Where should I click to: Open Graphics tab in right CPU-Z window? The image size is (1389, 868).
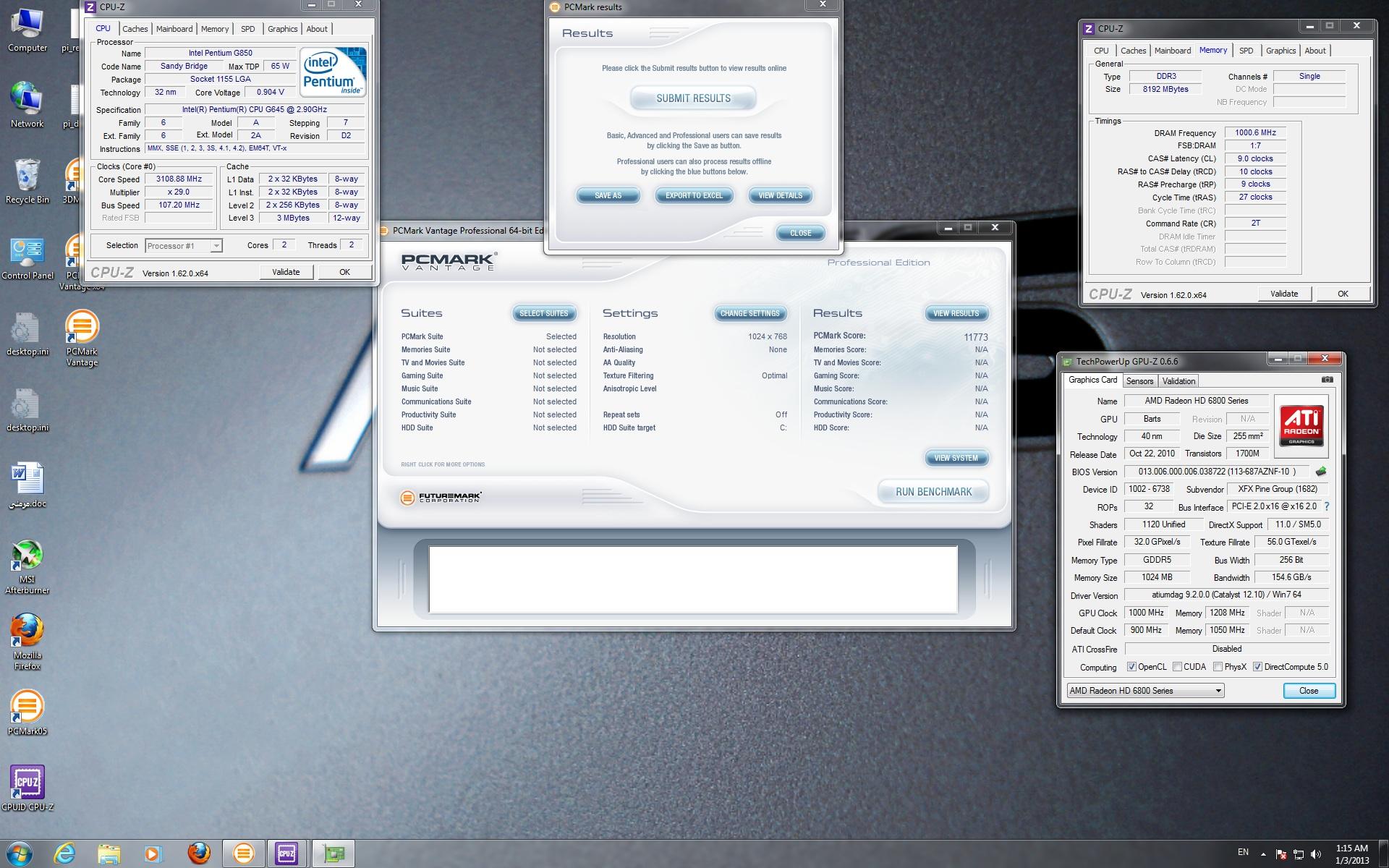pyautogui.click(x=1280, y=51)
